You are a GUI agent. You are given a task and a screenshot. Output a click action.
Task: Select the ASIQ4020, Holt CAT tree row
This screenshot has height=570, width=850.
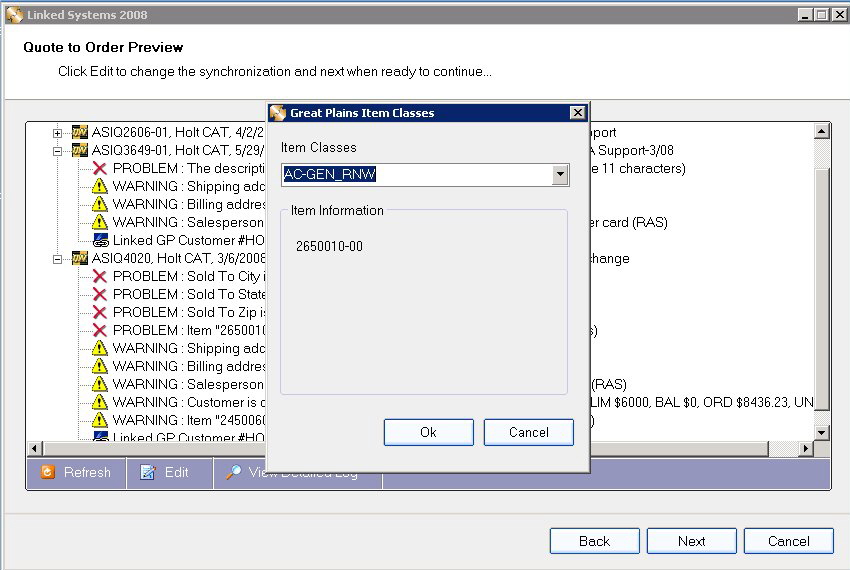(x=178, y=258)
